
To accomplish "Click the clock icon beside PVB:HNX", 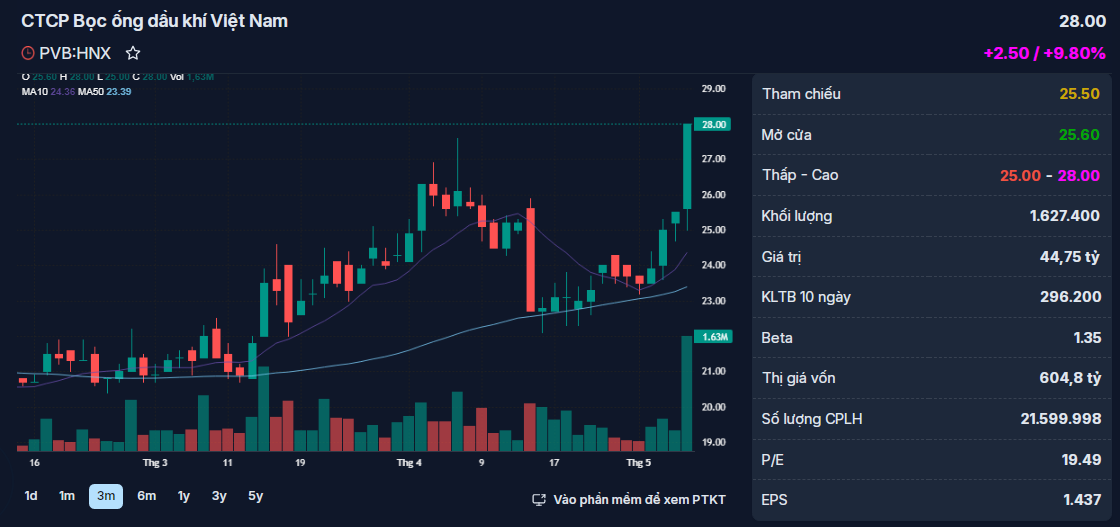I will 28,53.
